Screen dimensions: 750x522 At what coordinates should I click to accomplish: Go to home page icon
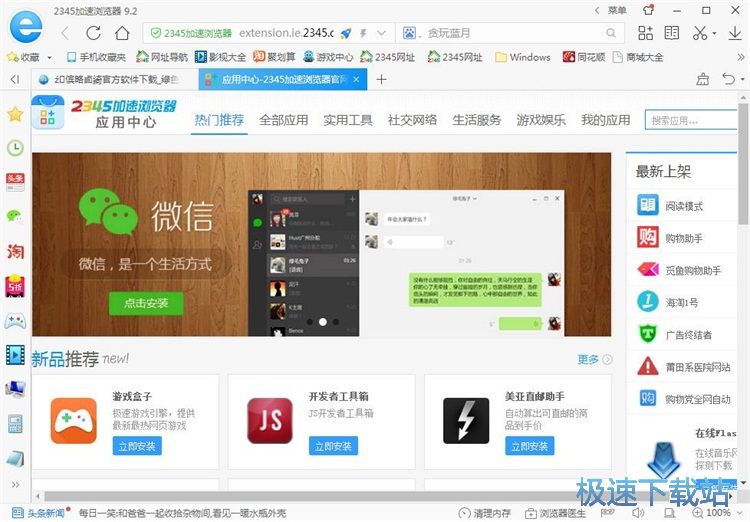[122, 33]
